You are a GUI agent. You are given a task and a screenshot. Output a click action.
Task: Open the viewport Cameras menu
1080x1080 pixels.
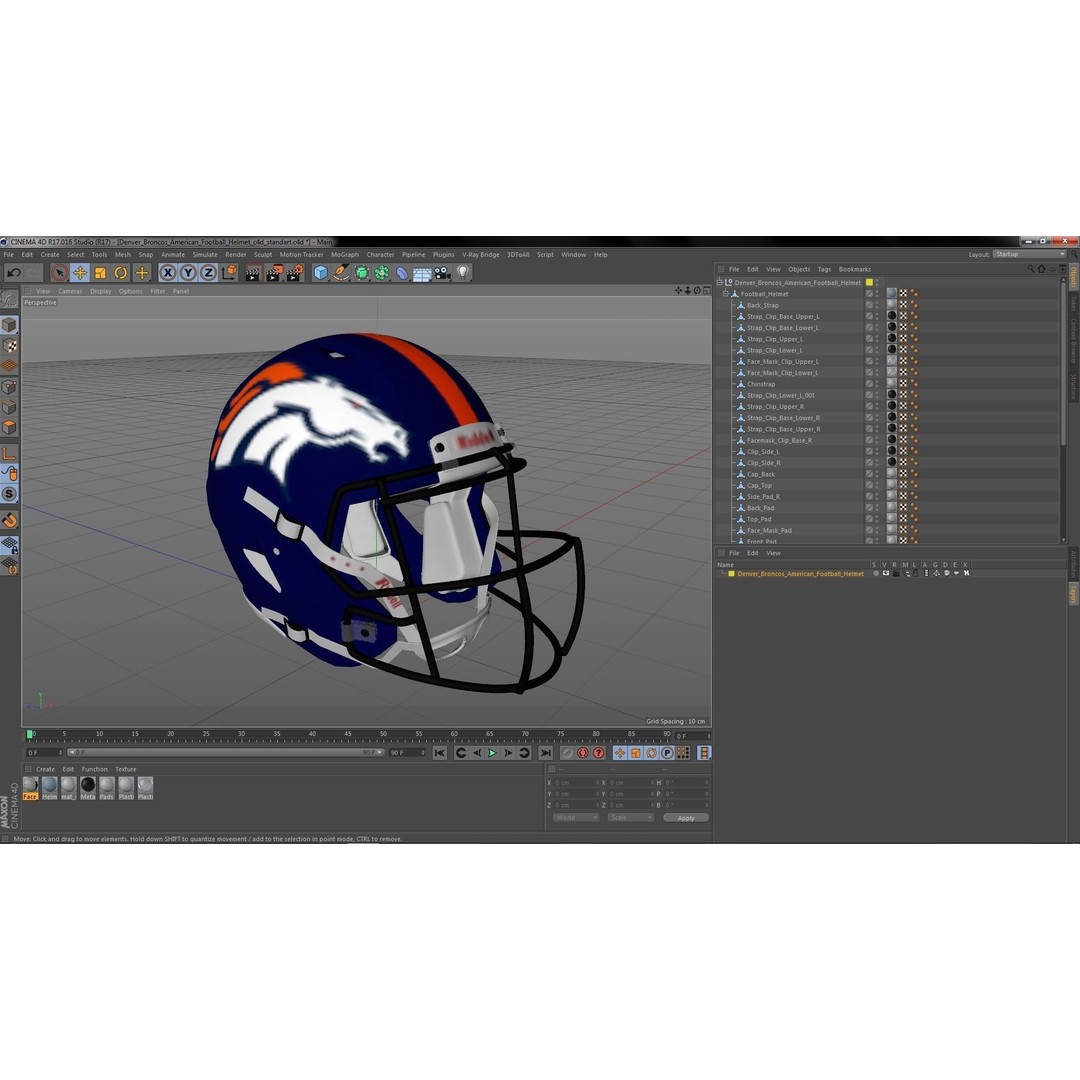(x=70, y=291)
